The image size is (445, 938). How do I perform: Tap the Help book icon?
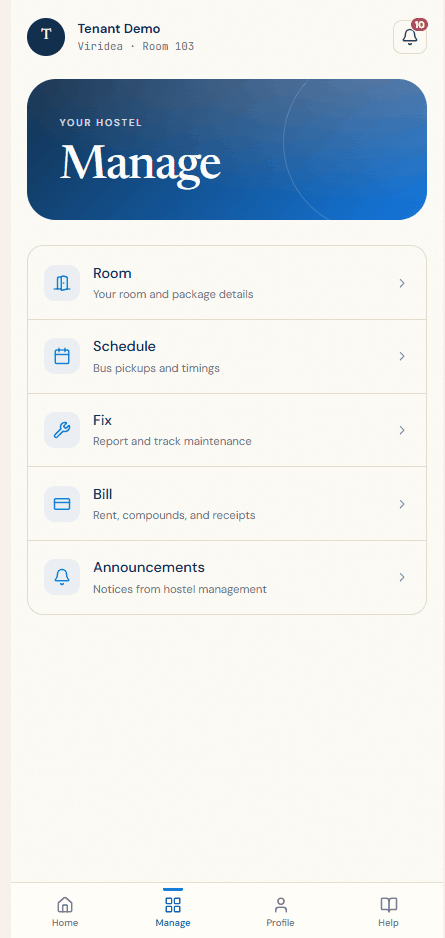click(389, 904)
